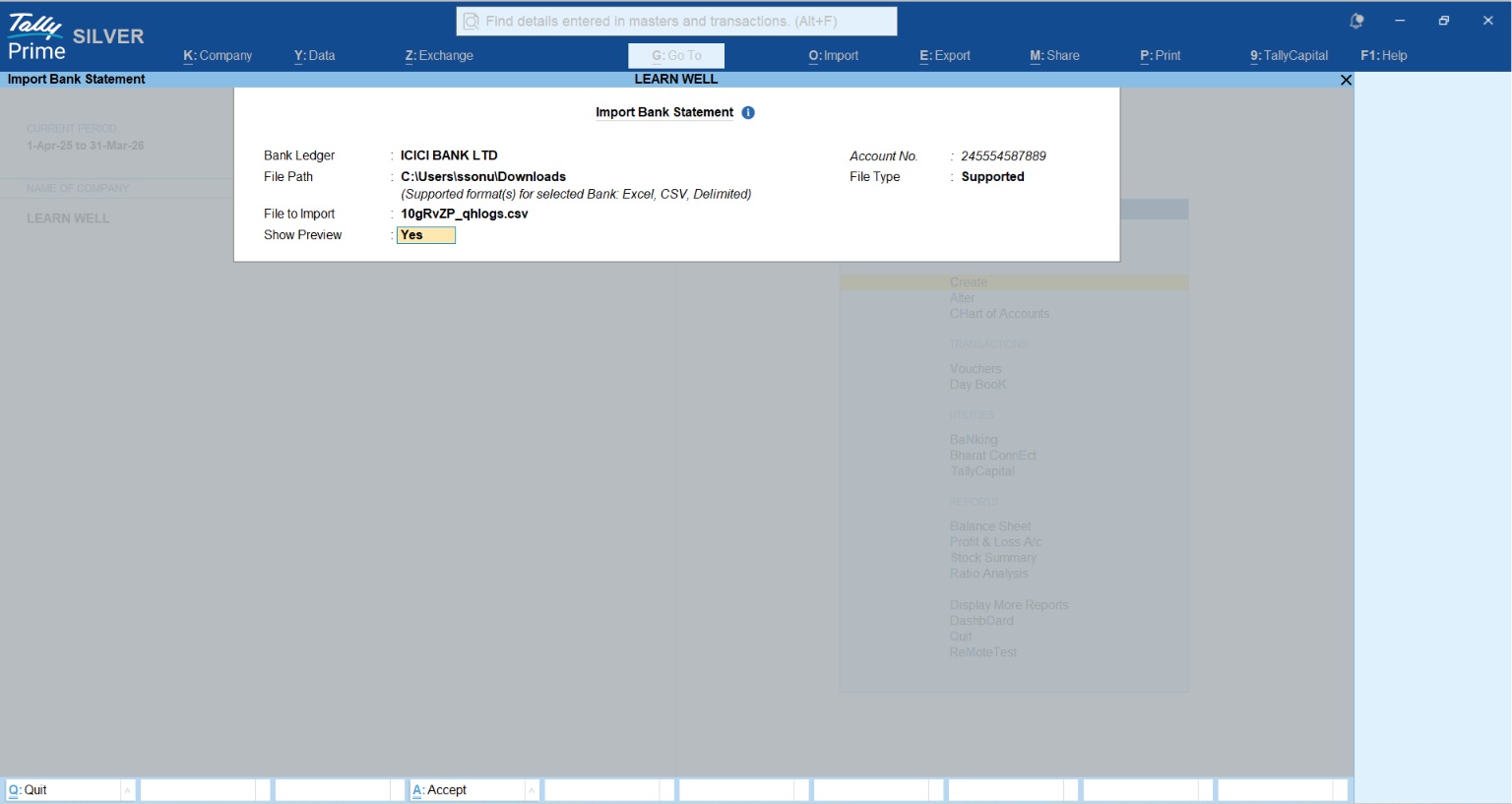This screenshot has height=804, width=1512.
Task: Open 'BaNking' in the Gateway menu
Action: pos(974,440)
